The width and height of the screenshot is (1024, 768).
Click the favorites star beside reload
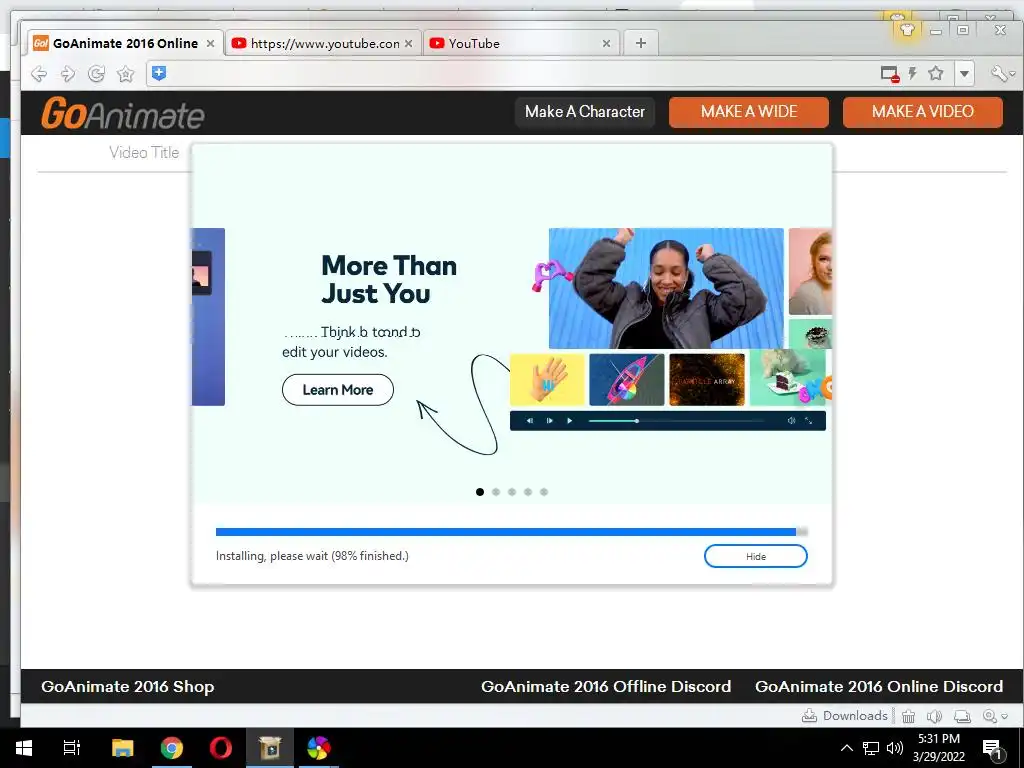coord(125,74)
